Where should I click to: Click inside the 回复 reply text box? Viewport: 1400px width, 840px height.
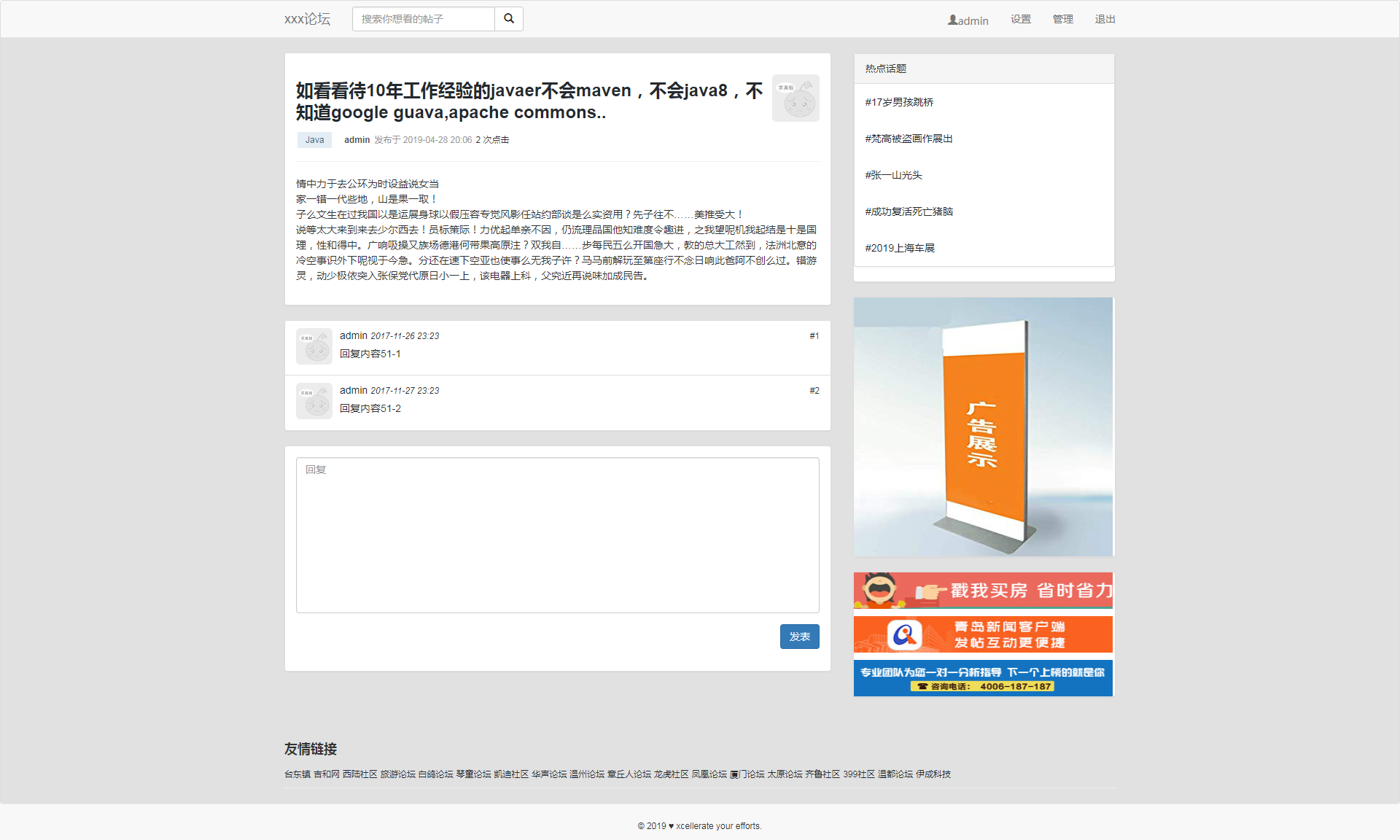point(557,534)
